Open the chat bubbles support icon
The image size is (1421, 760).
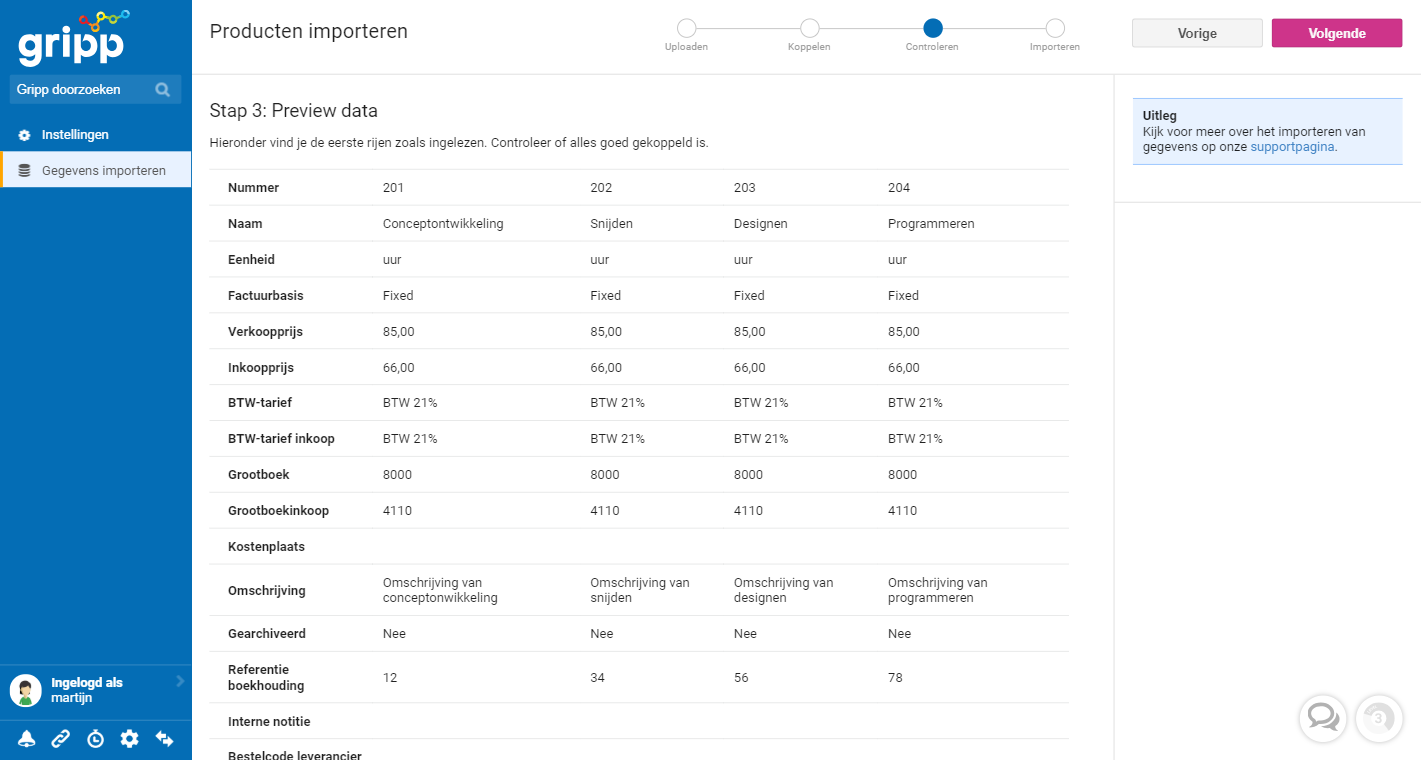click(1322, 718)
